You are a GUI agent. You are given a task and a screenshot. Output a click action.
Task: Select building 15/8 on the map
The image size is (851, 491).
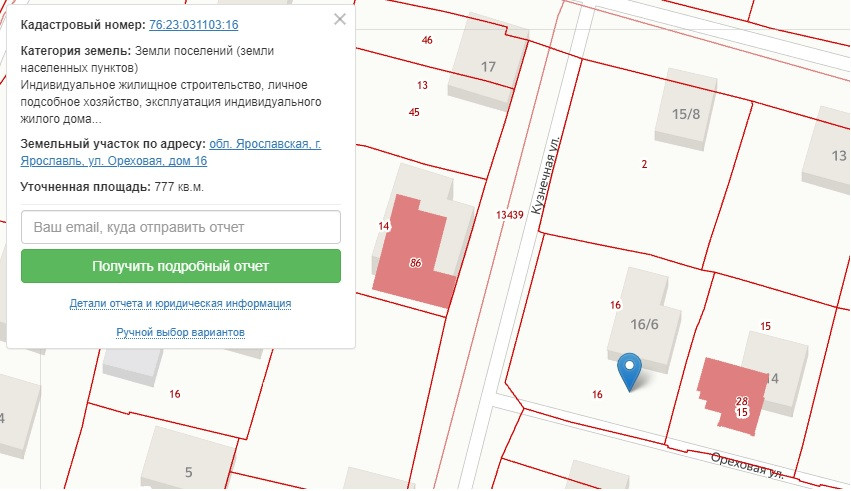[686, 114]
